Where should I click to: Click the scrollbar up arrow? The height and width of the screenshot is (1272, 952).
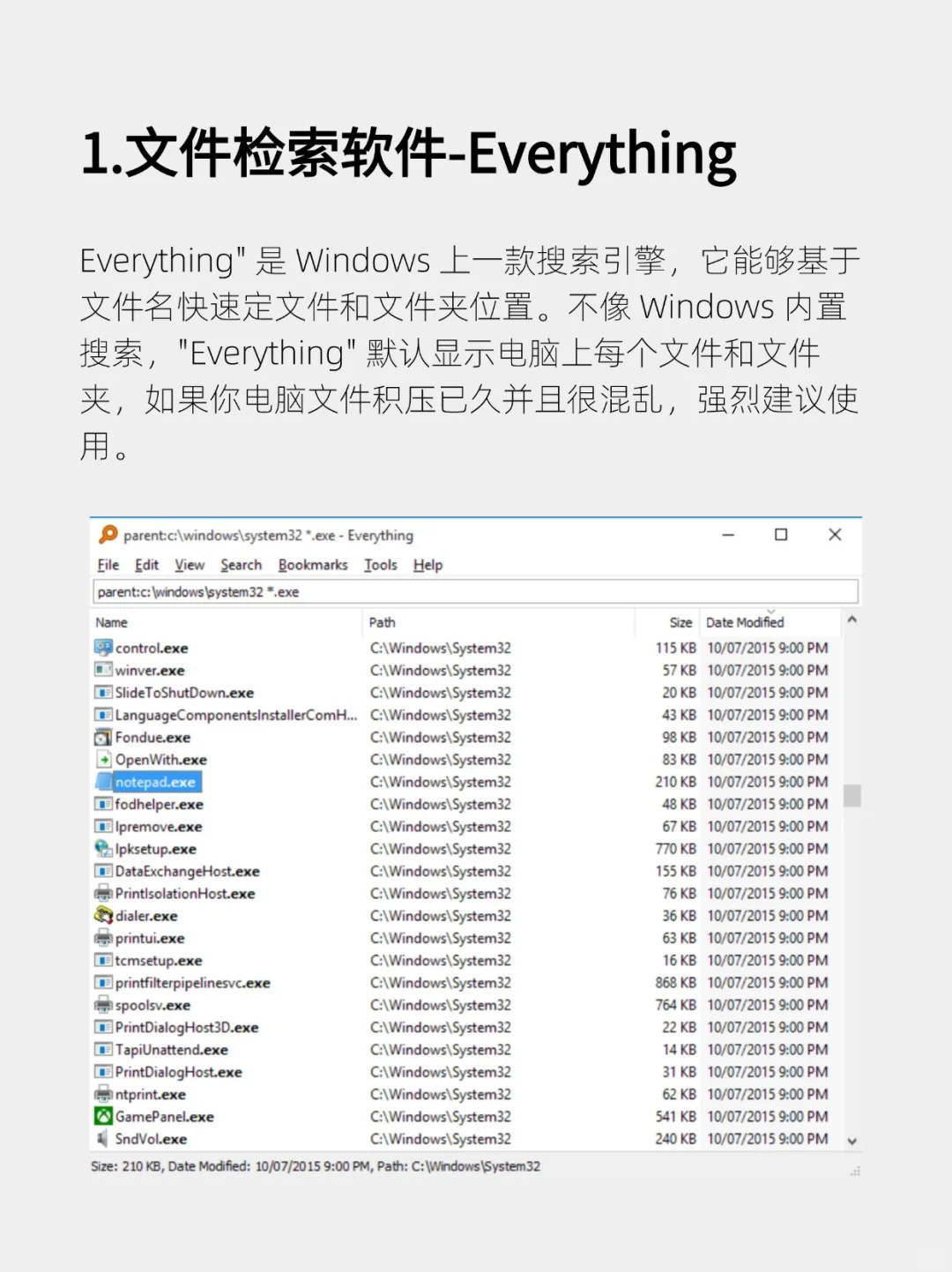coord(852,620)
